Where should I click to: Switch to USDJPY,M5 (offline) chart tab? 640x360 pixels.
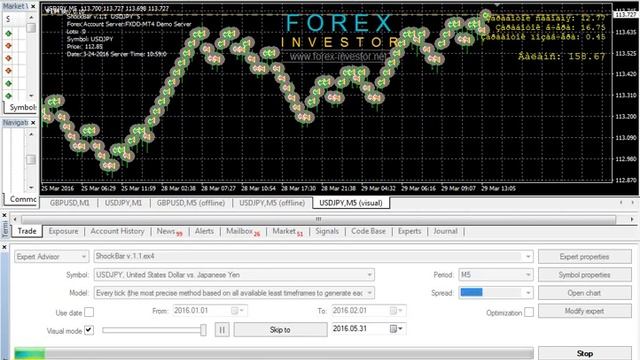(272, 203)
